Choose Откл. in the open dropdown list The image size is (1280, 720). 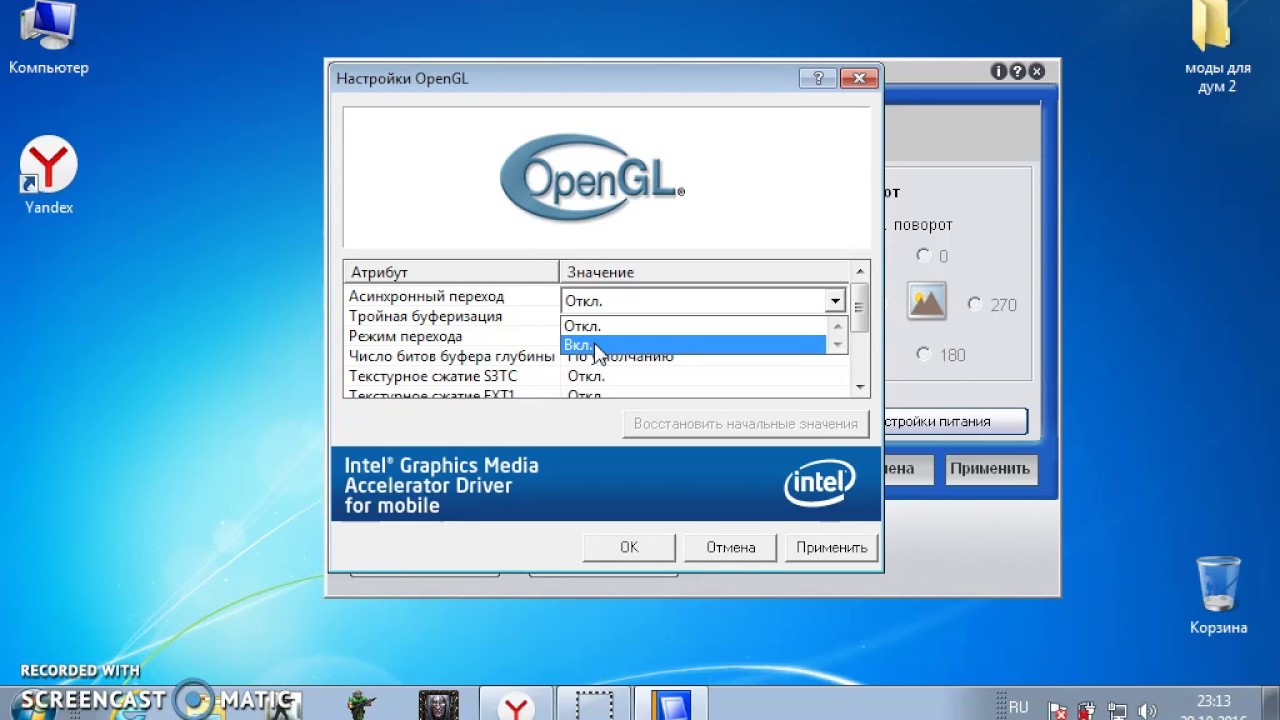[693, 326]
